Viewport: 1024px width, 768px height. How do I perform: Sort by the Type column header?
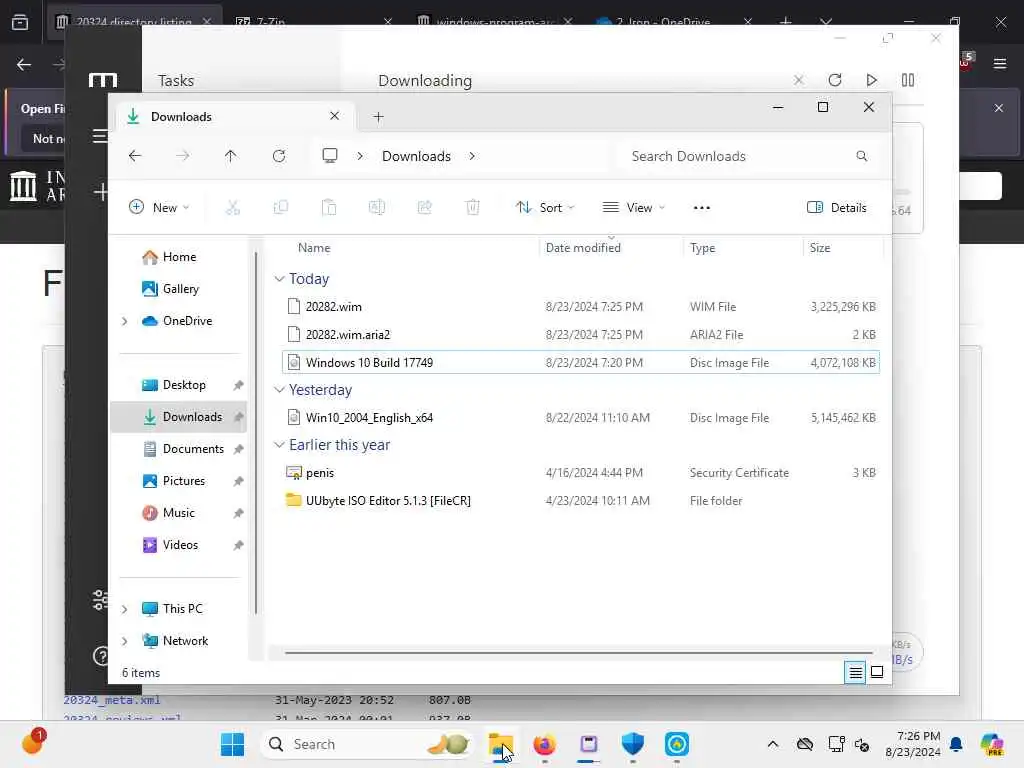[x=702, y=248]
